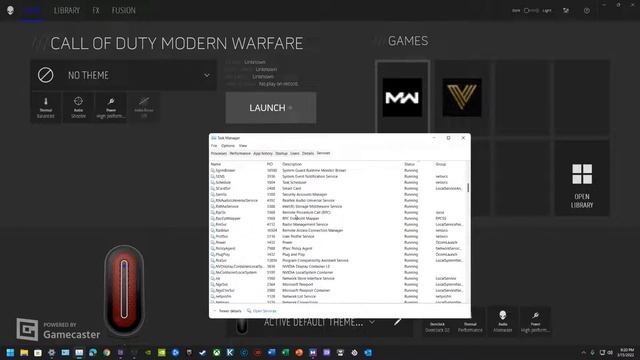Switch to the FX tab
The width and height of the screenshot is (640, 360).
96,11
